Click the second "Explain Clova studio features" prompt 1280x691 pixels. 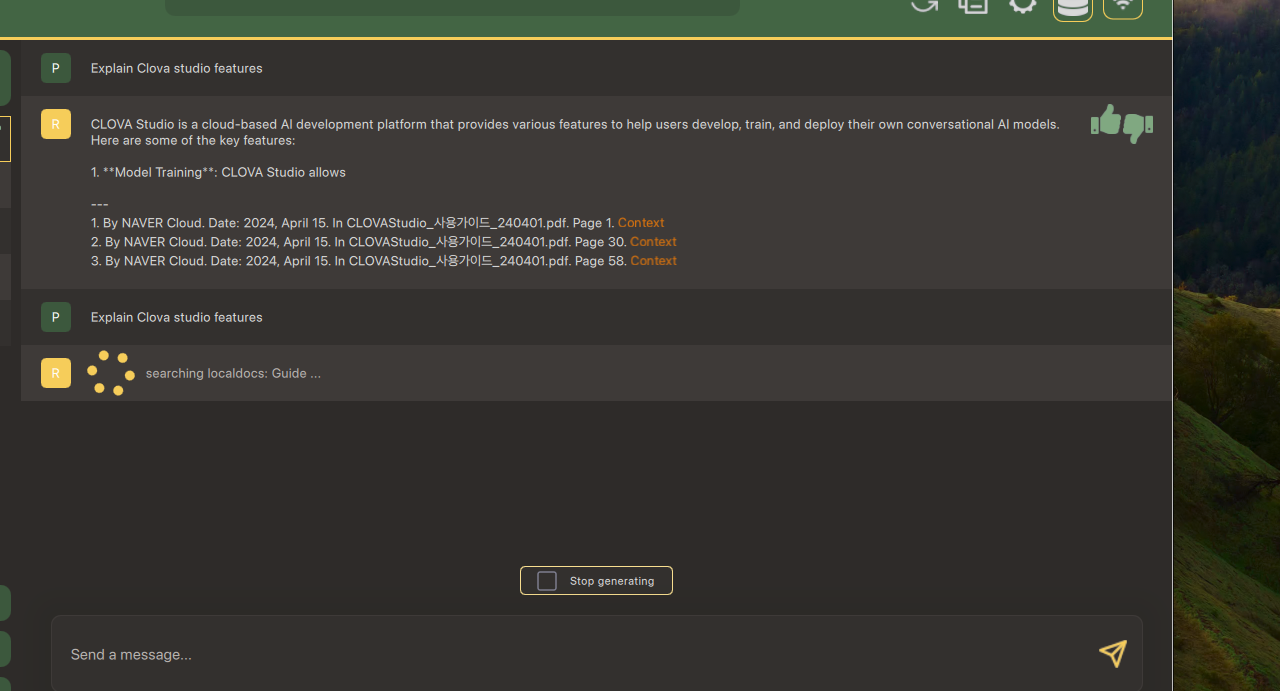(x=177, y=317)
